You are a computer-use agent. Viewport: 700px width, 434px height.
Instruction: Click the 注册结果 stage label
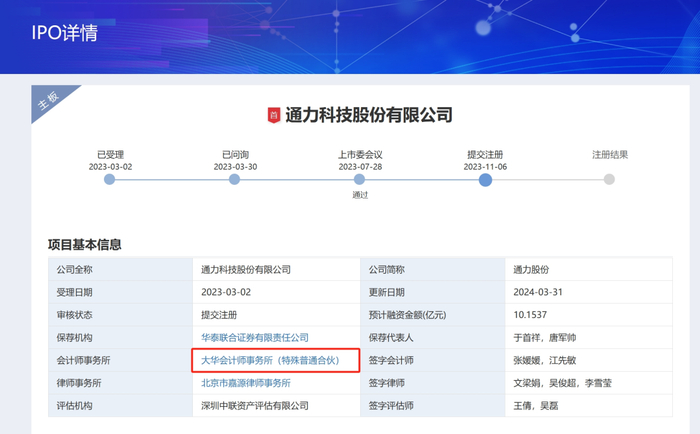(610, 155)
